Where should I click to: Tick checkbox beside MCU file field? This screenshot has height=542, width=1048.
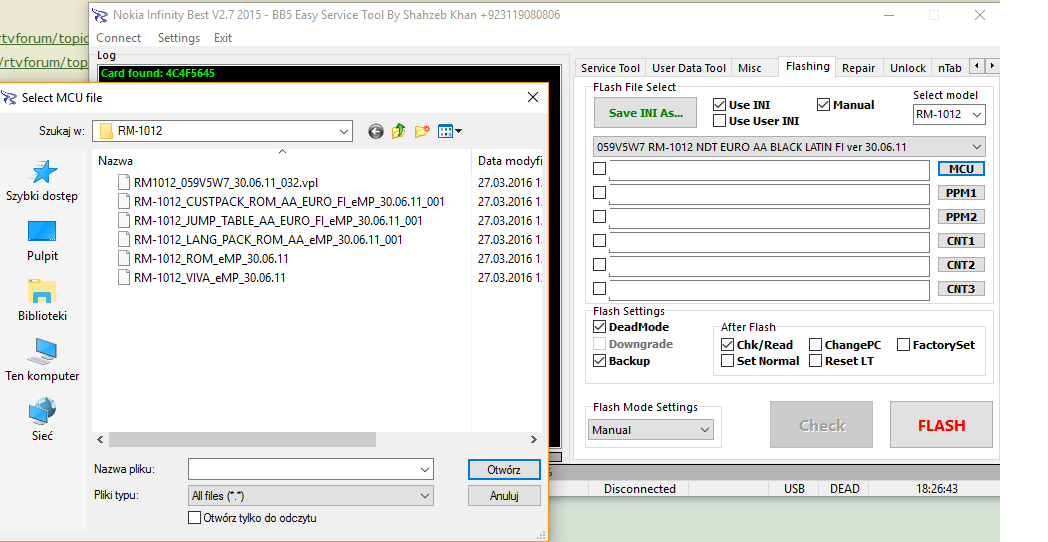[600, 169]
